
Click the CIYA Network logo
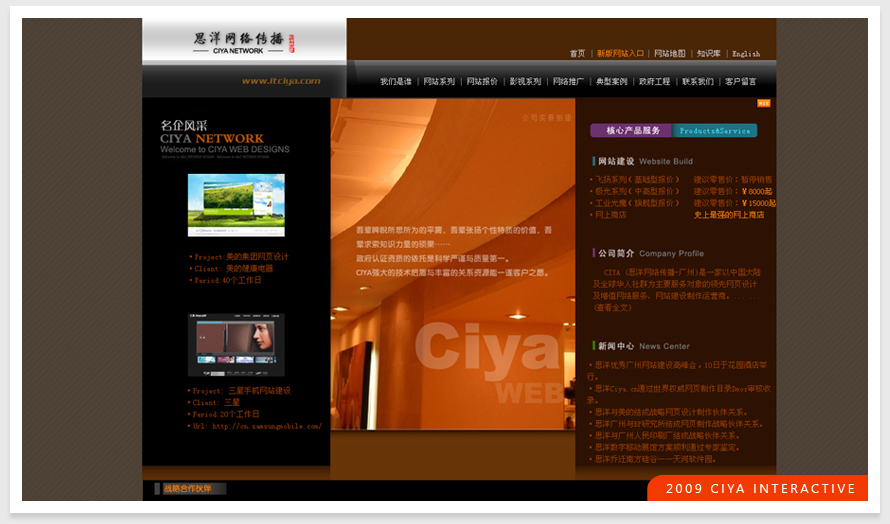click(244, 42)
